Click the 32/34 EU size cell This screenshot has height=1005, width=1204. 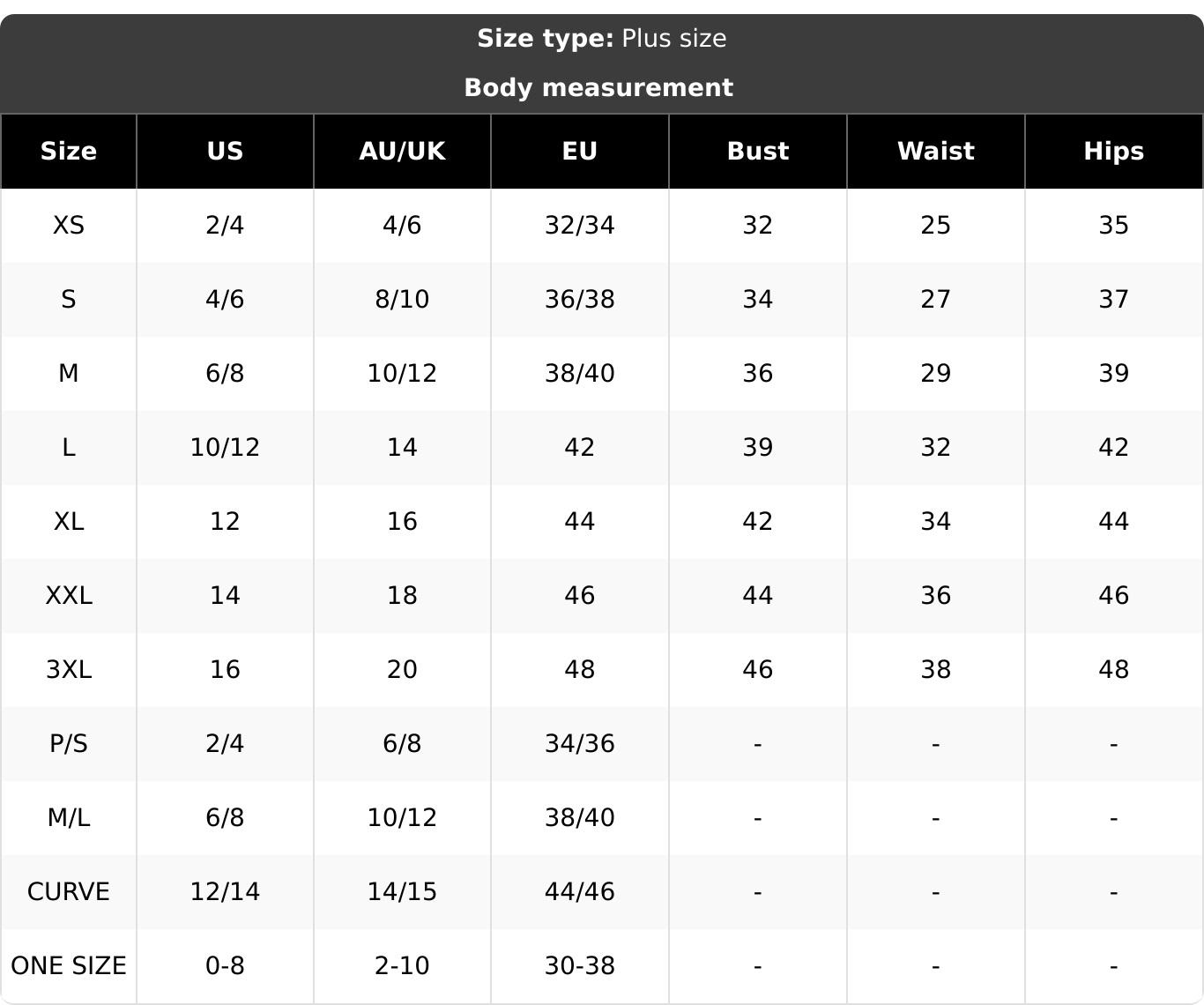(x=580, y=226)
